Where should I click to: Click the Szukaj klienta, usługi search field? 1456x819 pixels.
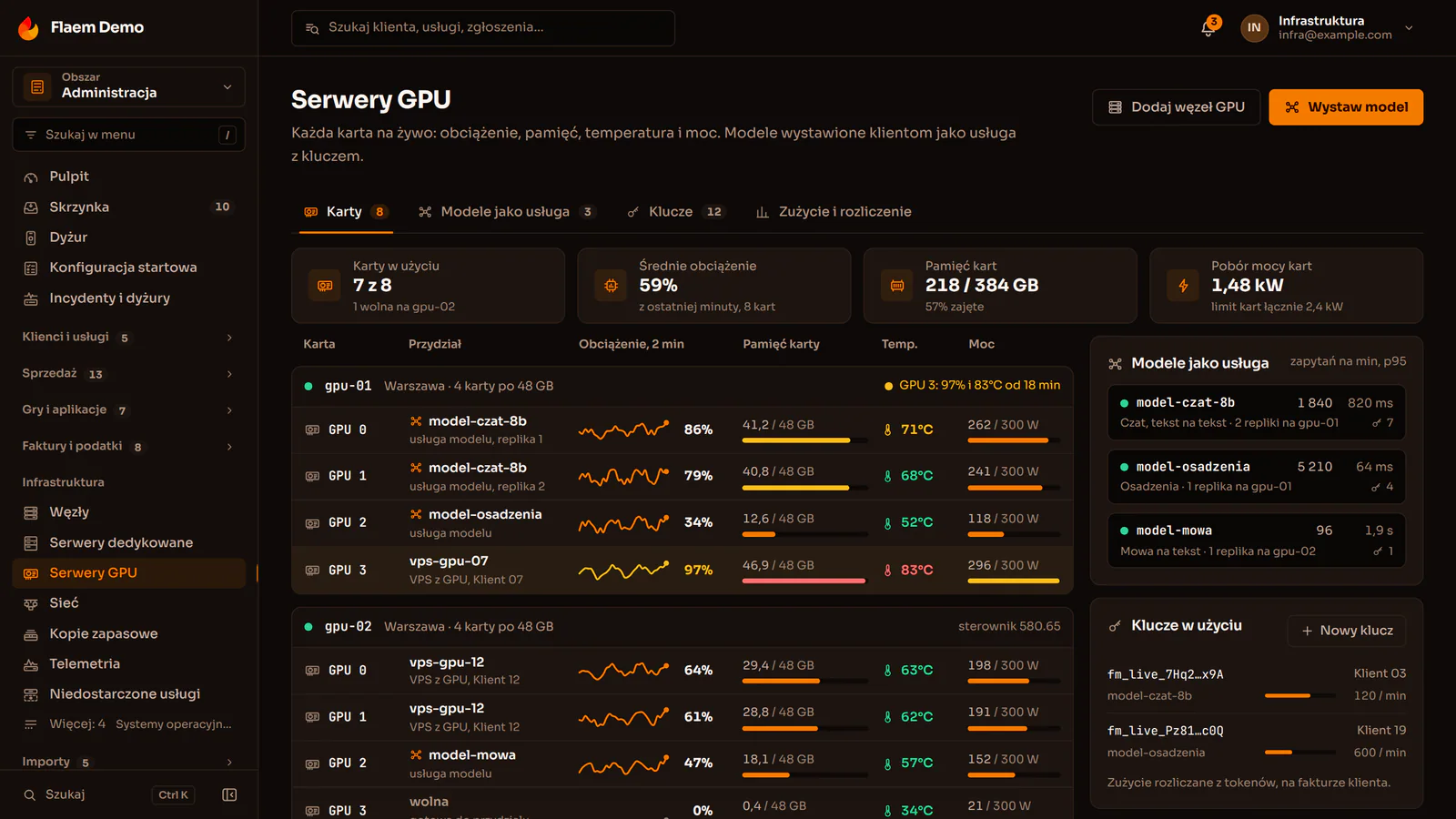[x=483, y=28]
